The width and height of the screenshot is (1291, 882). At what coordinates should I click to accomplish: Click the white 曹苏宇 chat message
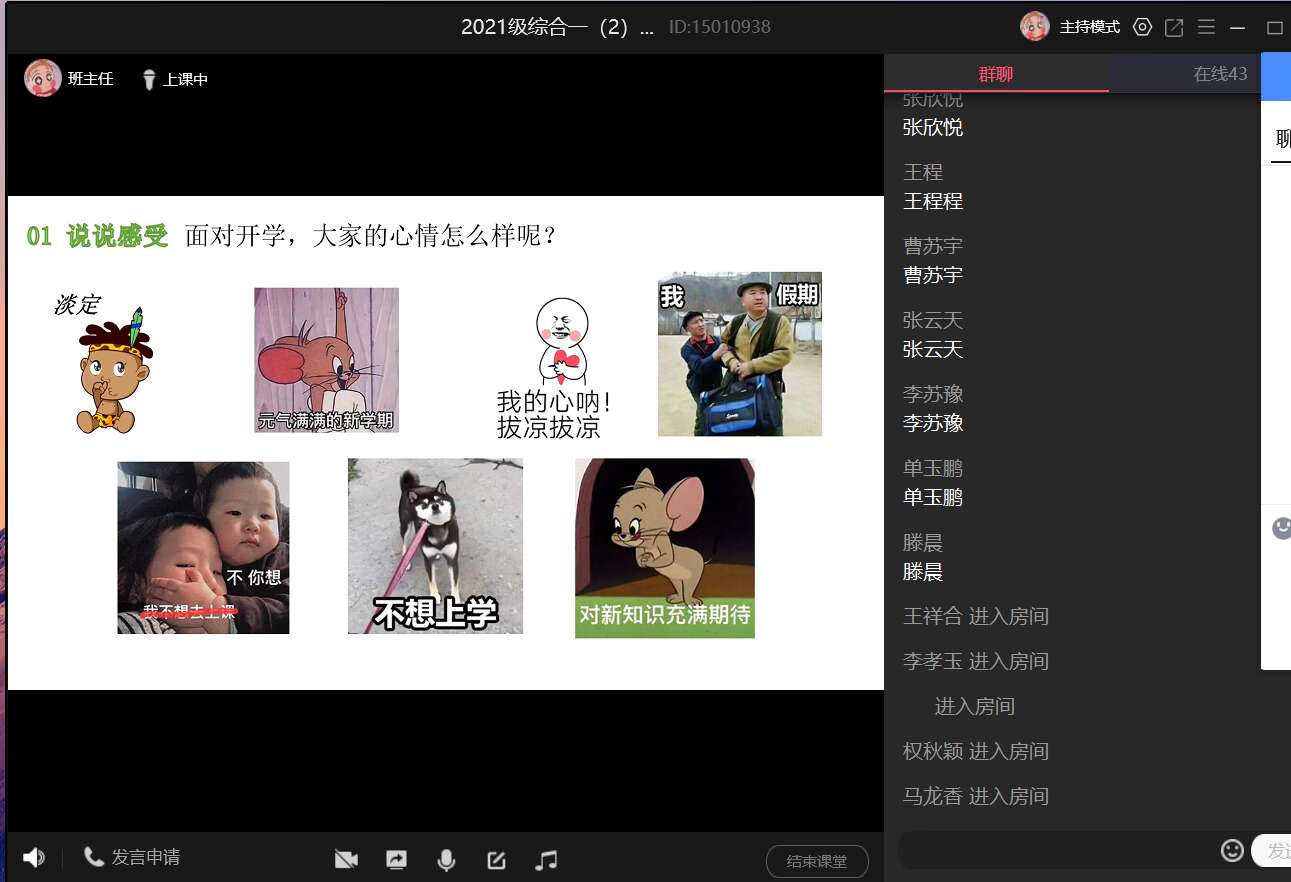pyautogui.click(x=933, y=275)
